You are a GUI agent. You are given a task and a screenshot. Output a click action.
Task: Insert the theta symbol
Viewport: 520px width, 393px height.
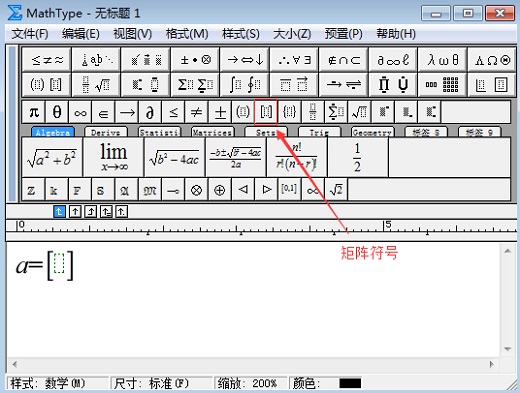[x=57, y=112]
